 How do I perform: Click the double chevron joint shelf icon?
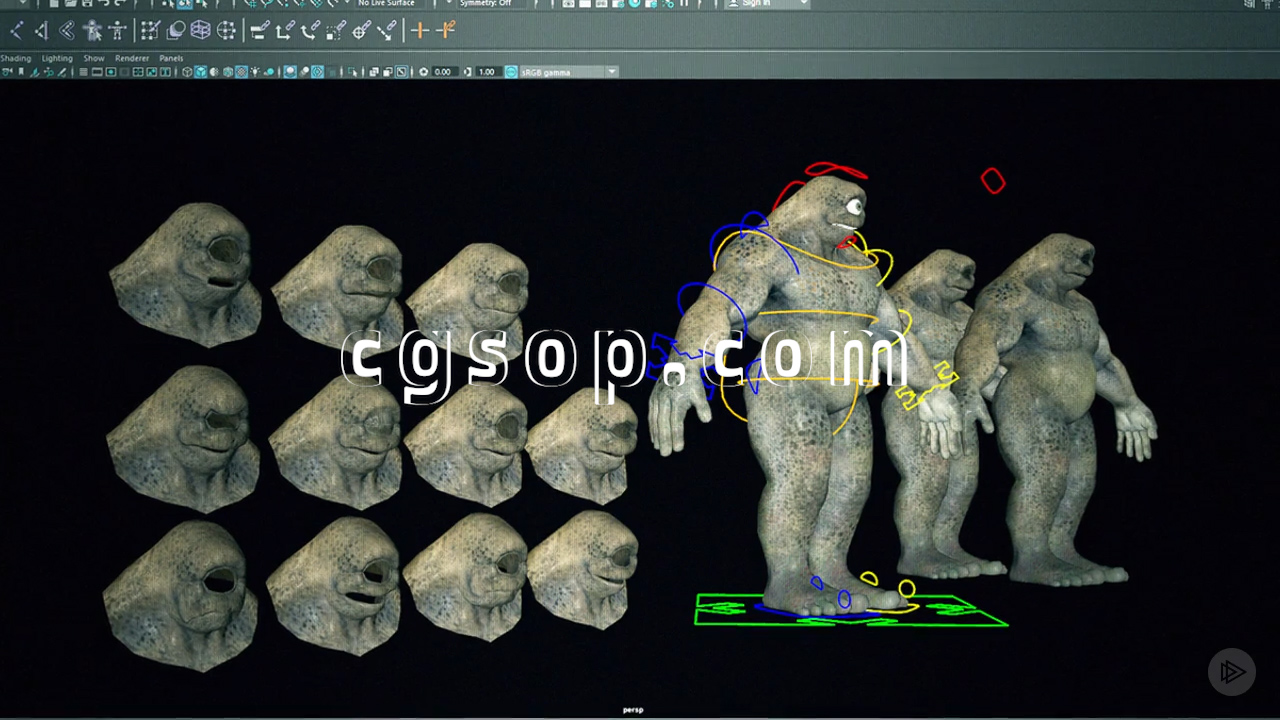pos(67,30)
